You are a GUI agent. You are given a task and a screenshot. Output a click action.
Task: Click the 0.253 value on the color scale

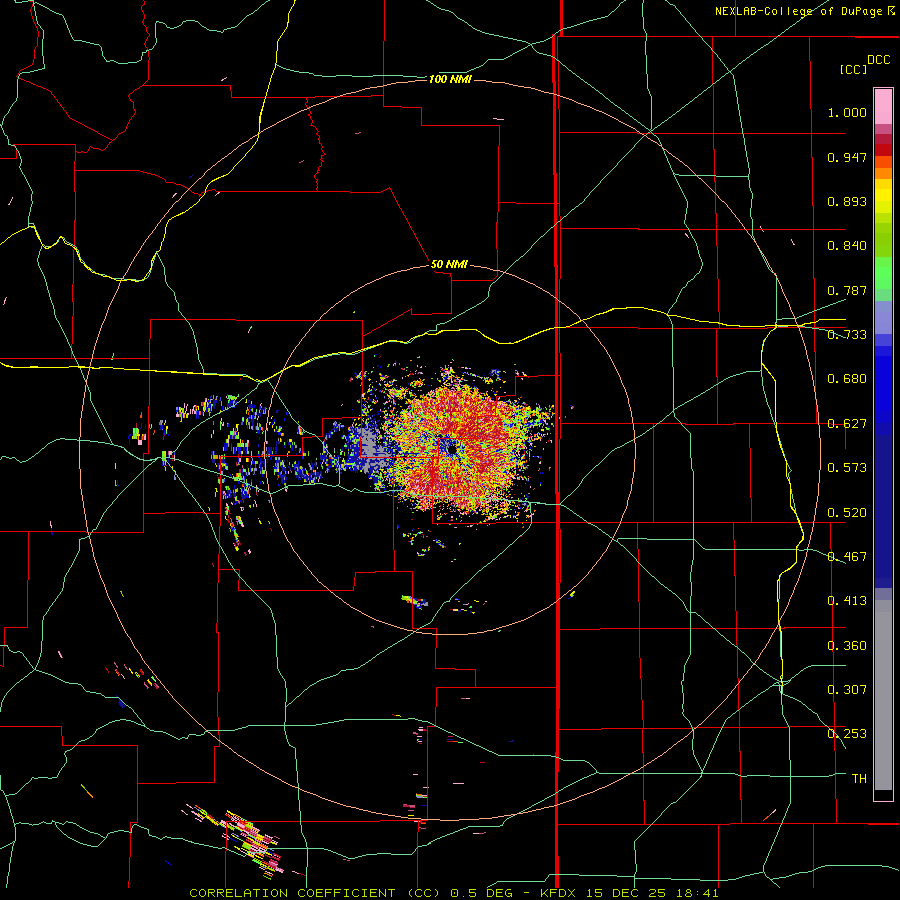[x=847, y=734]
